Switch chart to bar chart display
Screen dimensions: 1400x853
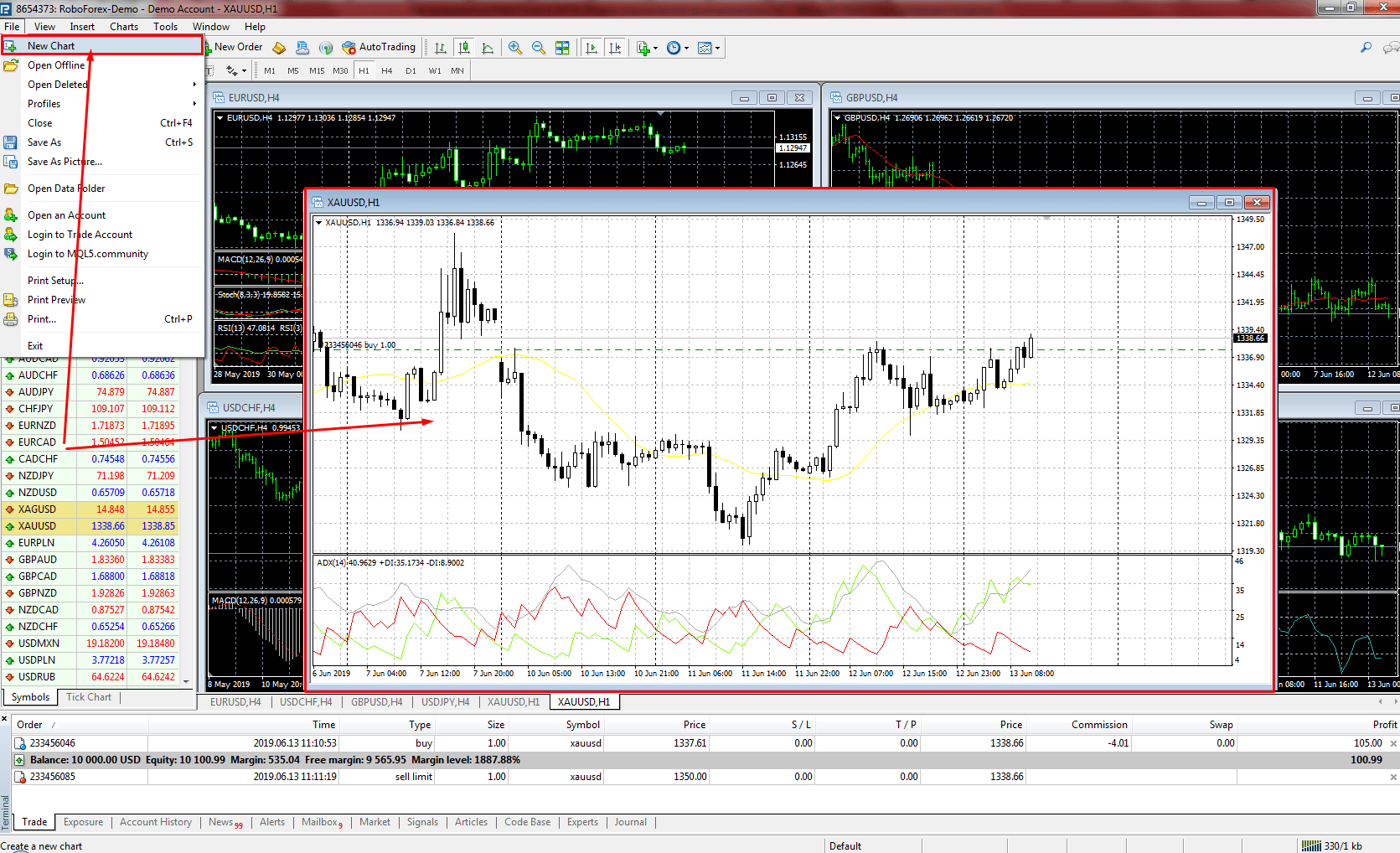(x=441, y=48)
